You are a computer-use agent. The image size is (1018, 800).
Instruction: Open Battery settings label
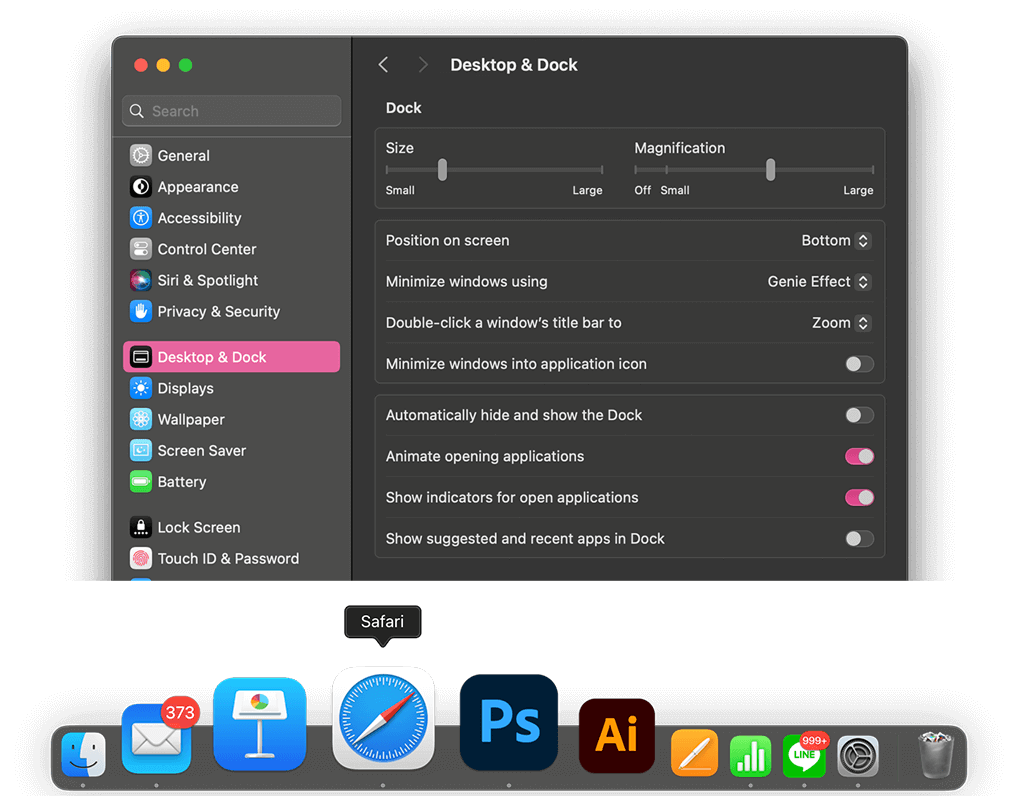point(182,482)
